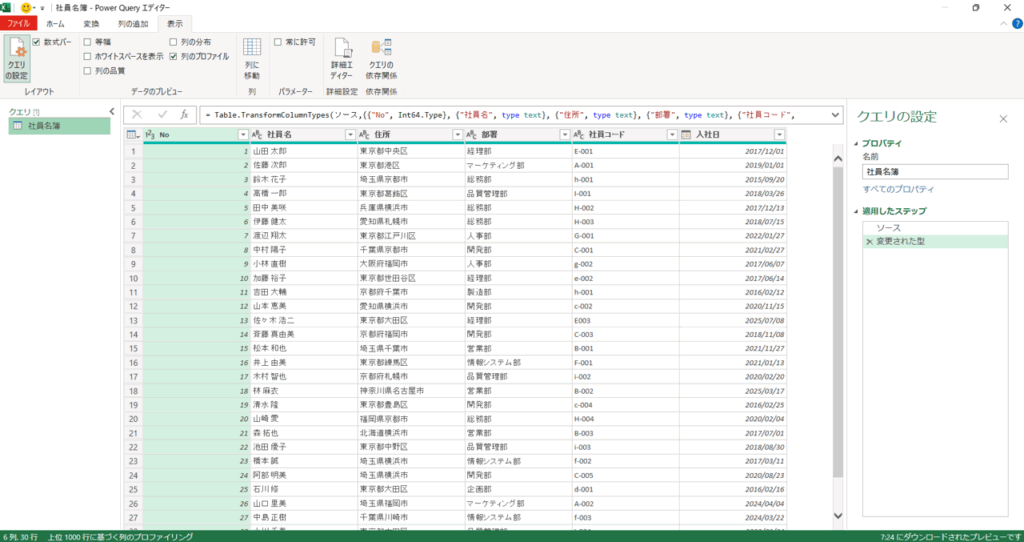
Task: Select the ソース applied step
Action: pos(889,228)
